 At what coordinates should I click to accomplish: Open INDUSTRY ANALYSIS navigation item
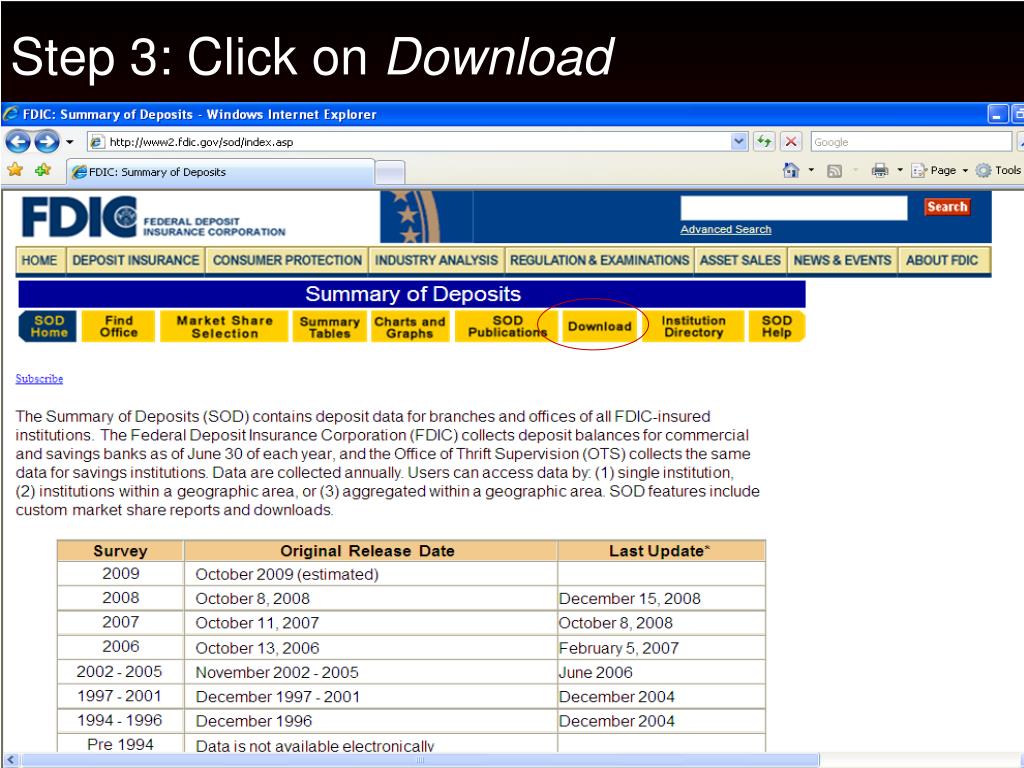click(x=436, y=261)
